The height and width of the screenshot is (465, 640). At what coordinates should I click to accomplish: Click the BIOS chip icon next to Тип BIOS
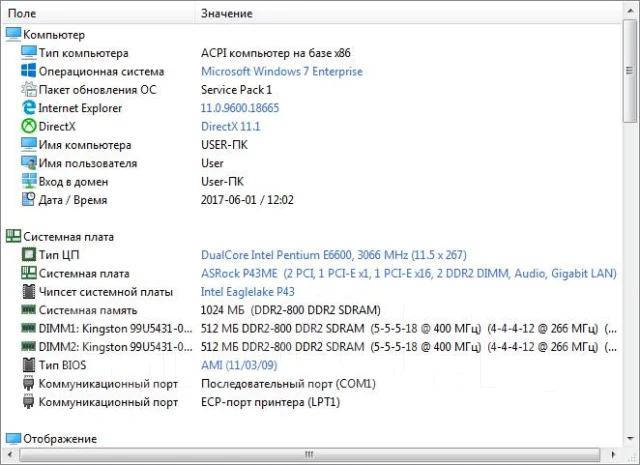(x=28, y=365)
